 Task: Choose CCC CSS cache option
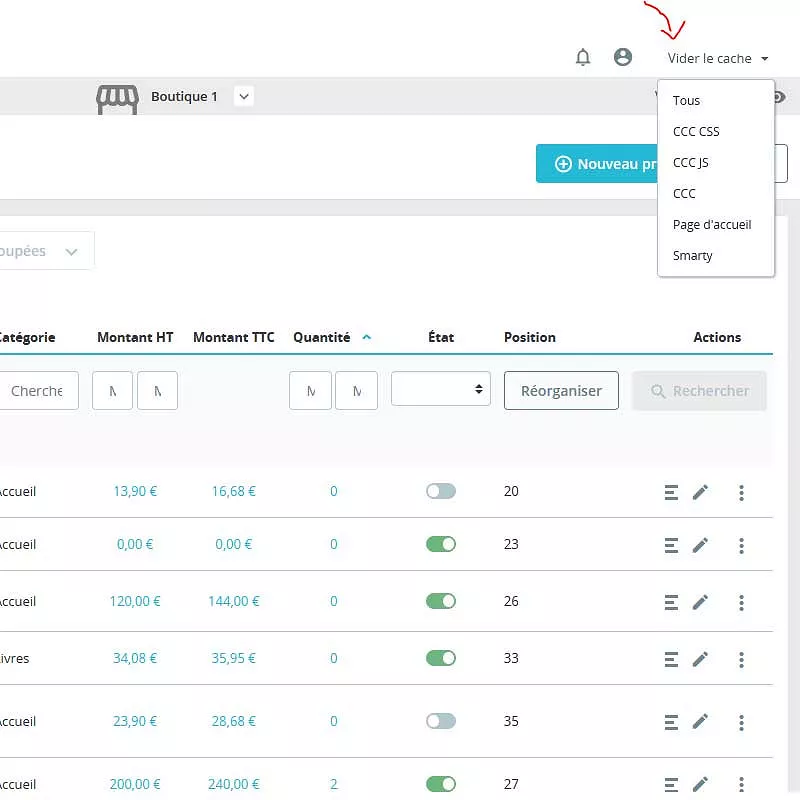(696, 132)
